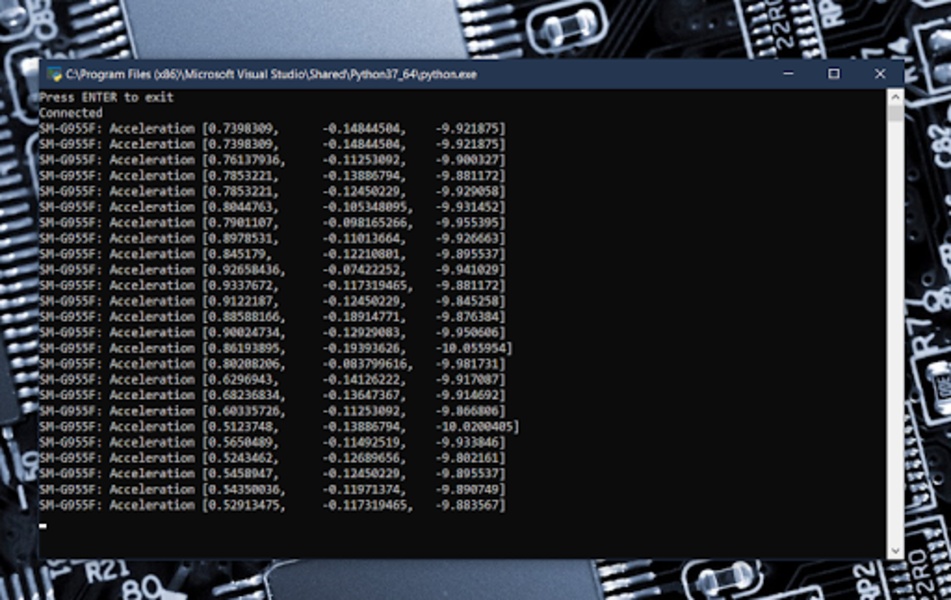Click the acceleration value 0.9337672
Screen dimensions: 951x600
[x=241, y=286]
